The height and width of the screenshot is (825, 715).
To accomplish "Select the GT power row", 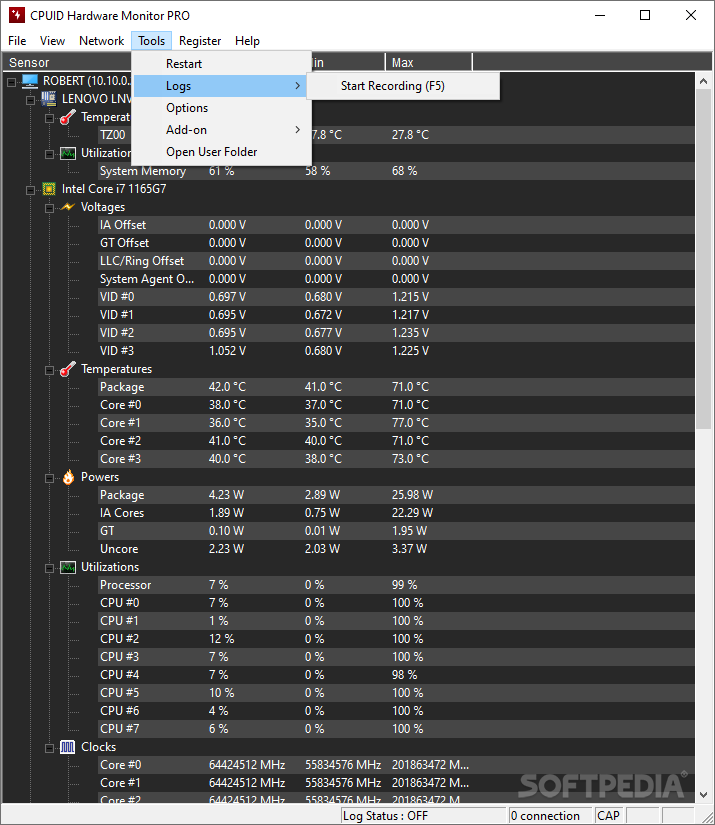I will pyautogui.click(x=396, y=531).
